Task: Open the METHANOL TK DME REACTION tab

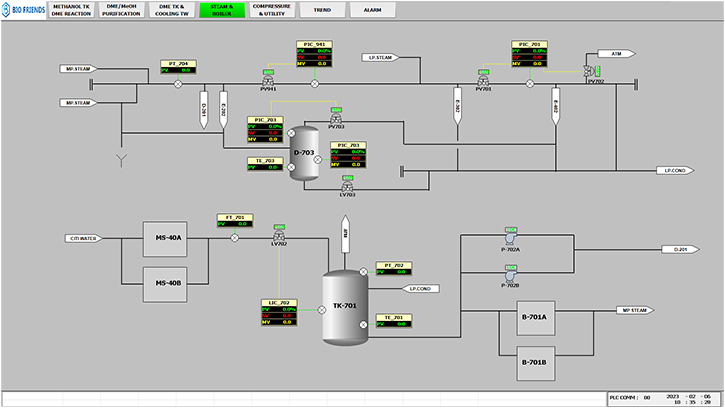Action: (71, 10)
